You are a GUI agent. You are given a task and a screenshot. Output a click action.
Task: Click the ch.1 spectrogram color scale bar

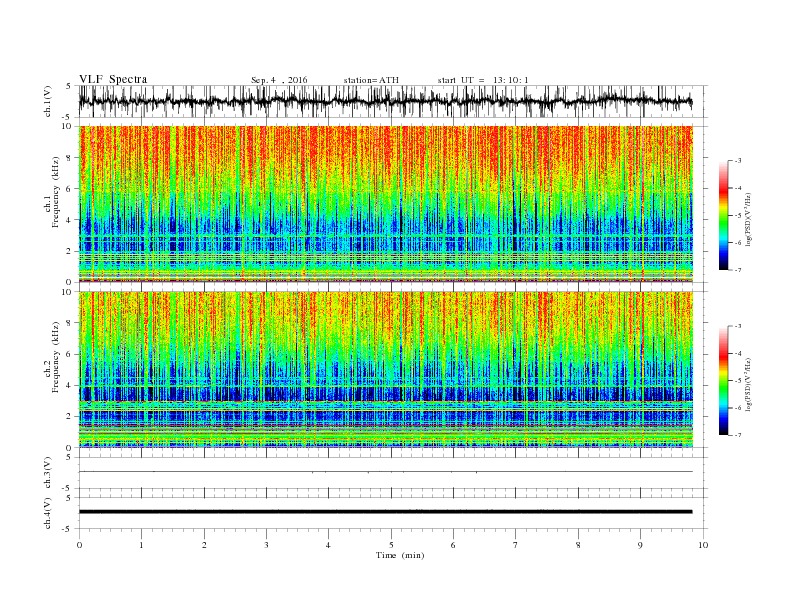coord(723,215)
